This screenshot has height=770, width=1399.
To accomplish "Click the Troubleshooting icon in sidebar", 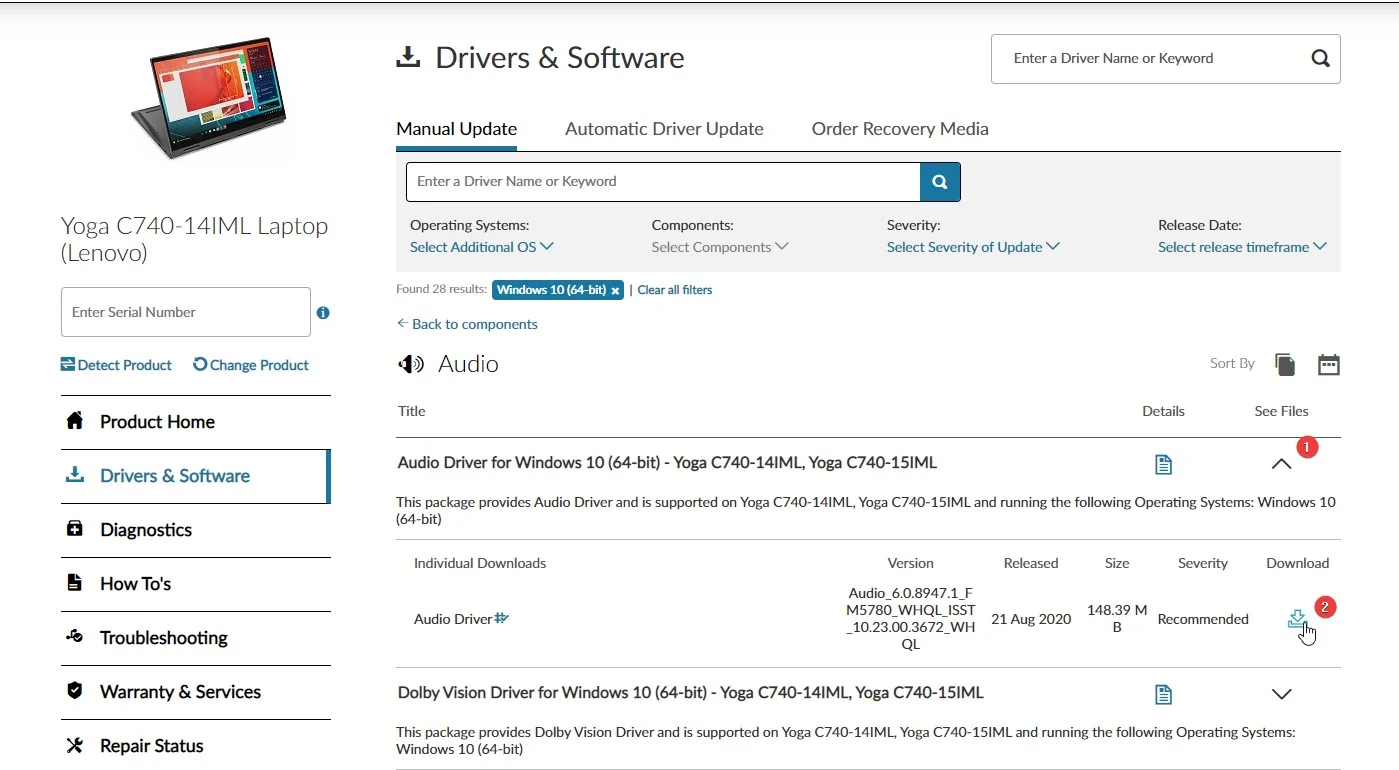I will tap(74, 637).
